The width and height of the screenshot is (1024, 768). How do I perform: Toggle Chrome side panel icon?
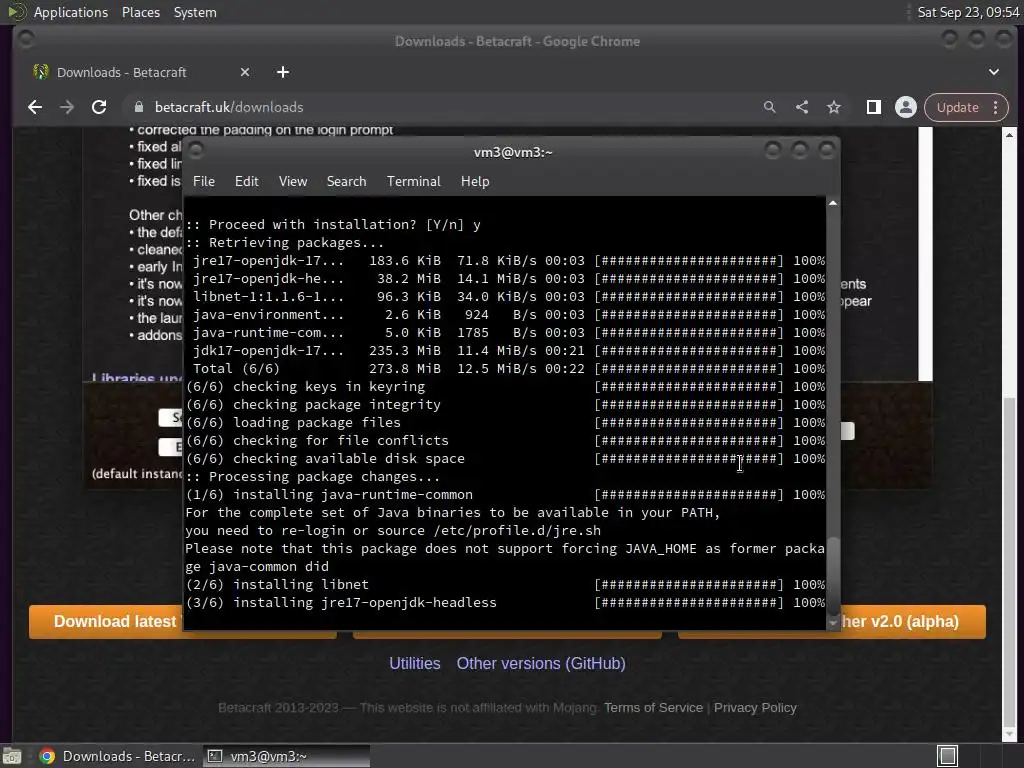pyautogui.click(x=873, y=107)
